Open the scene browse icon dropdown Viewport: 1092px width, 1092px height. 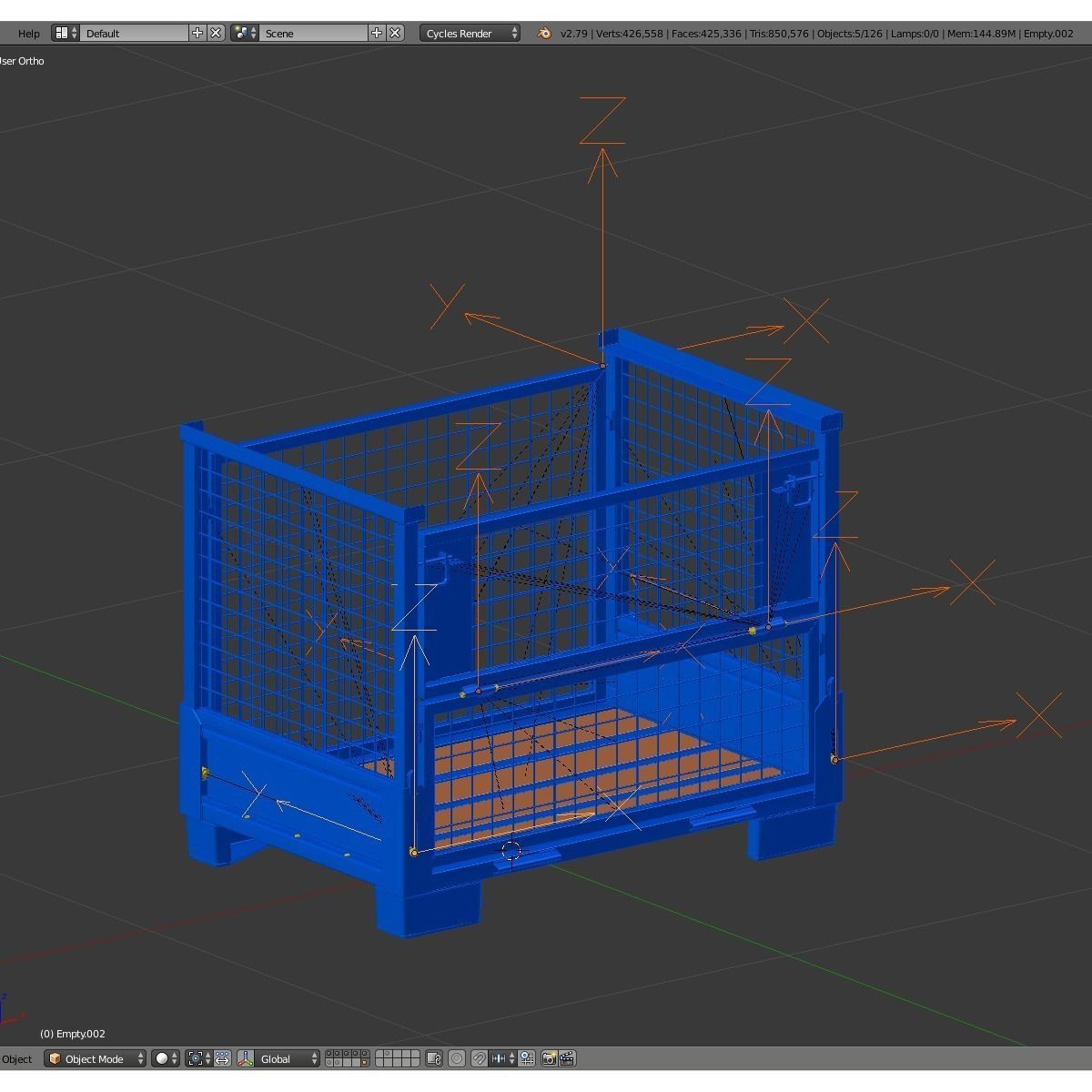pos(245,33)
